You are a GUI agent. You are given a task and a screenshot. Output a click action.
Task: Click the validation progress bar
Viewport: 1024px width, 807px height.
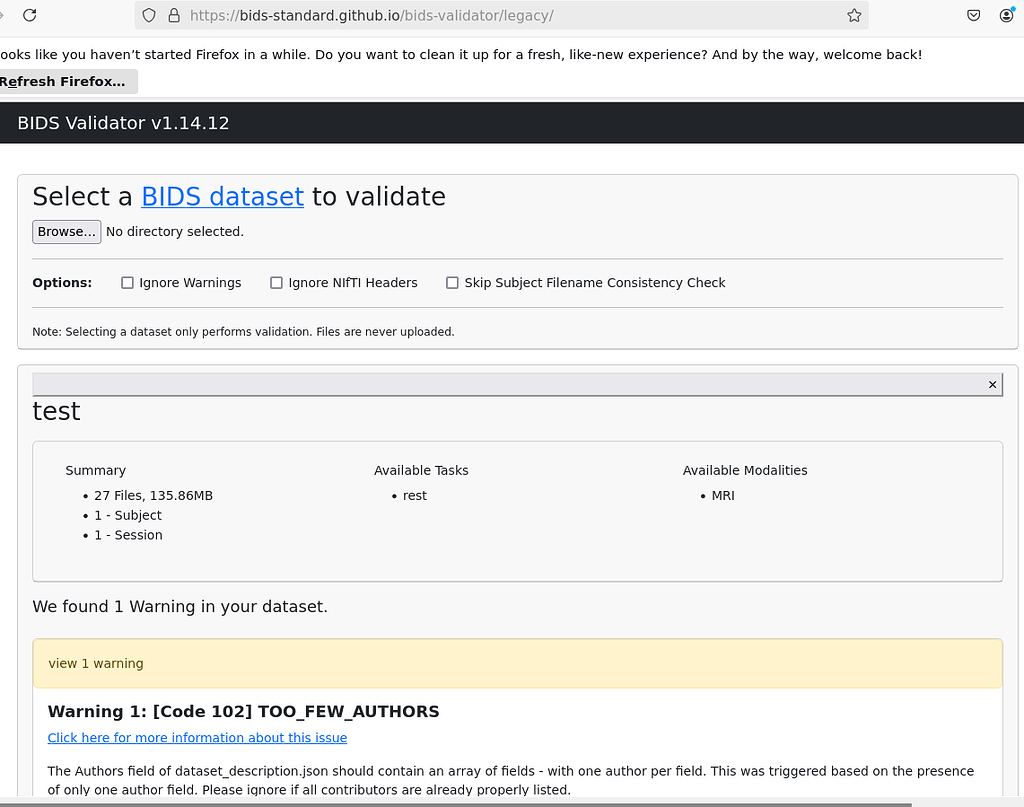(500, 383)
